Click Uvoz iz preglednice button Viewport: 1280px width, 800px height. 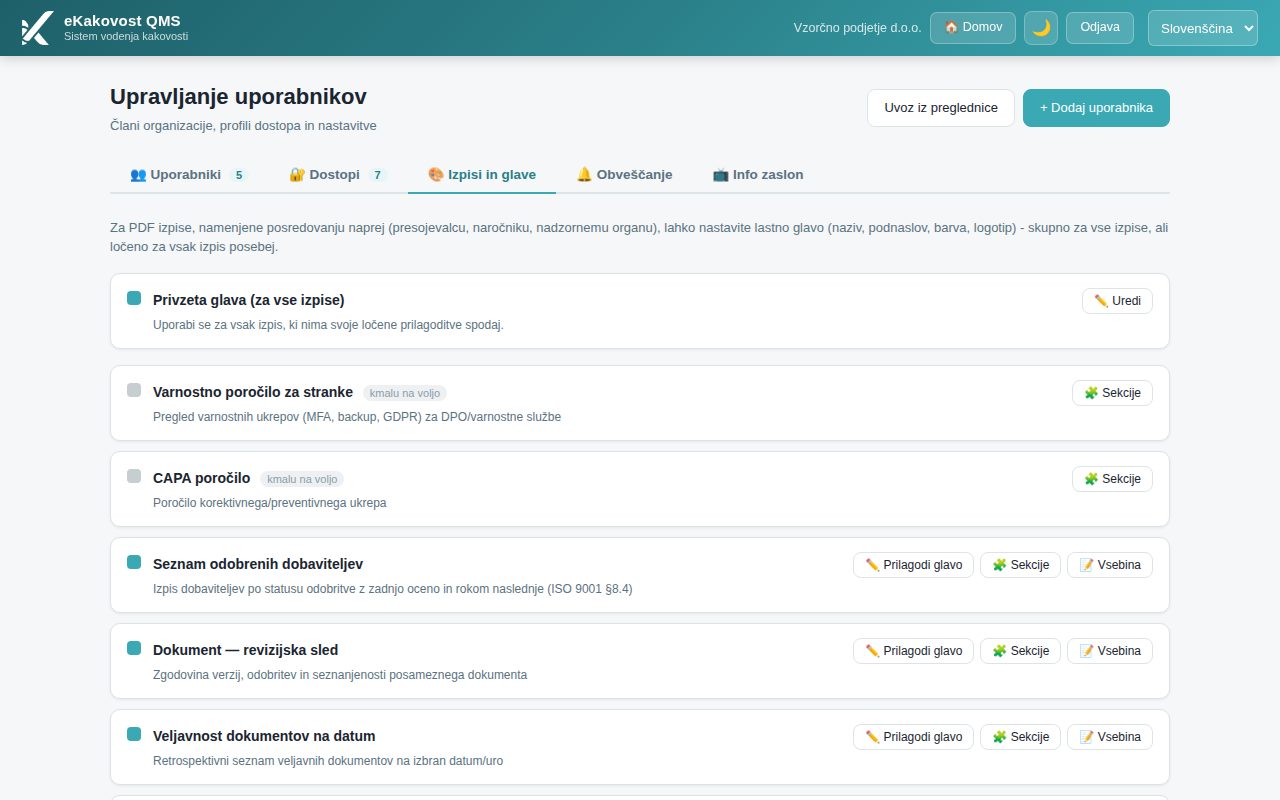tap(941, 108)
